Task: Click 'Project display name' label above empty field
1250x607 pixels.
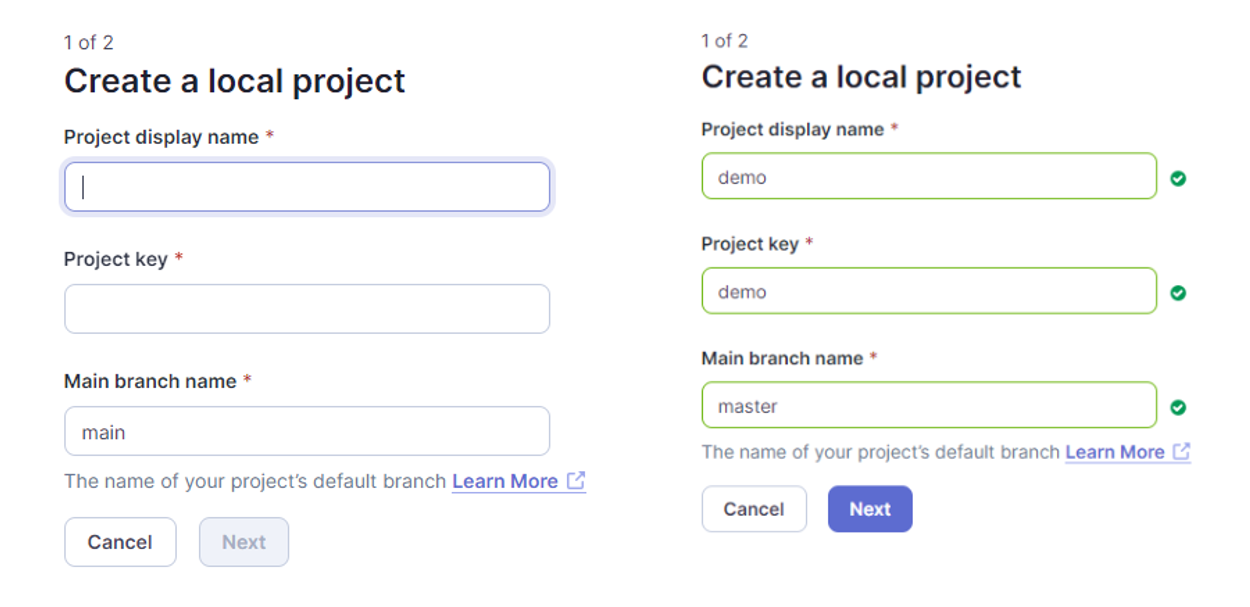Action: [161, 137]
